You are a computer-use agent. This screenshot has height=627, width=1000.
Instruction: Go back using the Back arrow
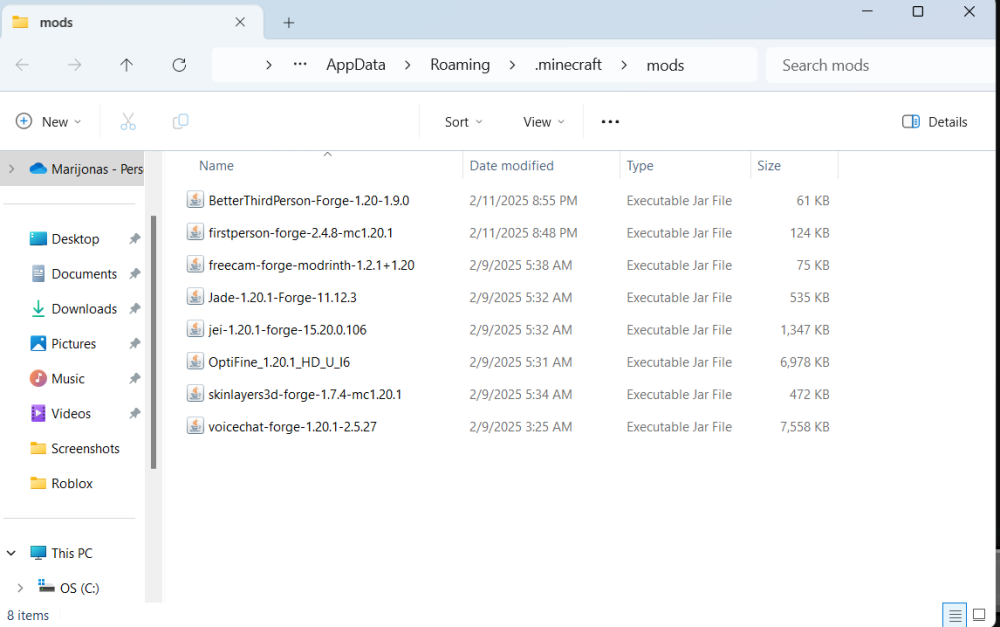tap(22, 64)
